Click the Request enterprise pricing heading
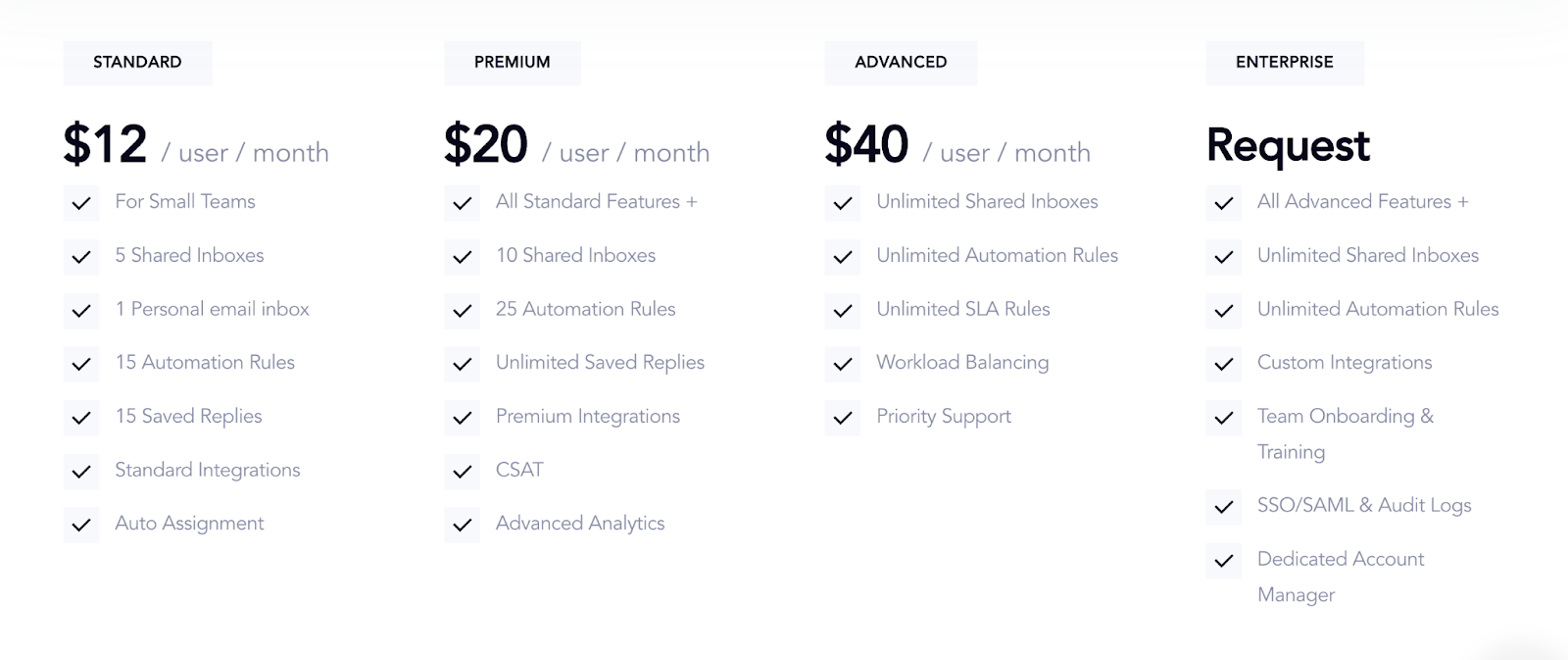 1288,145
